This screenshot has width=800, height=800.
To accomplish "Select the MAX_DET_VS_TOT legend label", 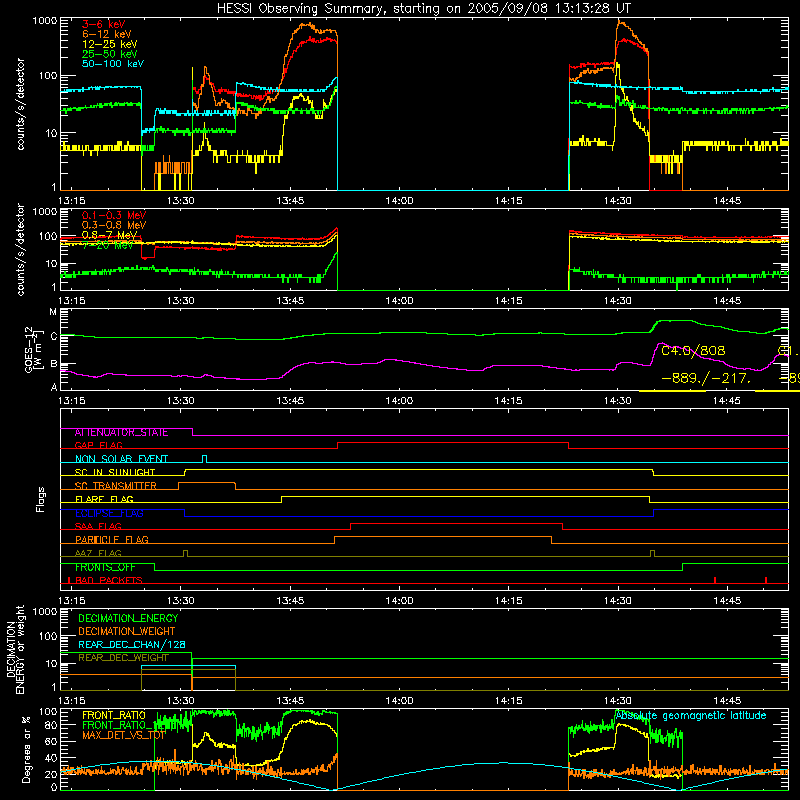I will (x=124, y=735).
